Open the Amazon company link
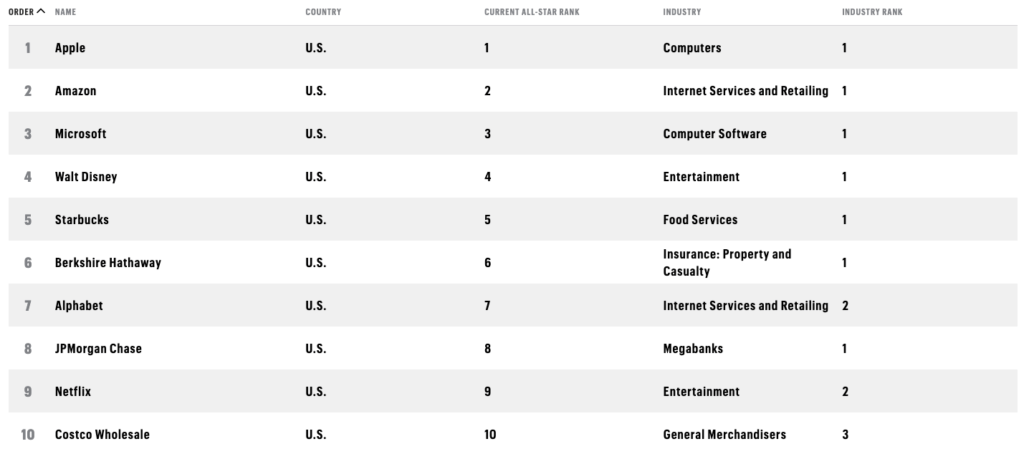The height and width of the screenshot is (459, 1024). pyautogui.click(x=75, y=91)
